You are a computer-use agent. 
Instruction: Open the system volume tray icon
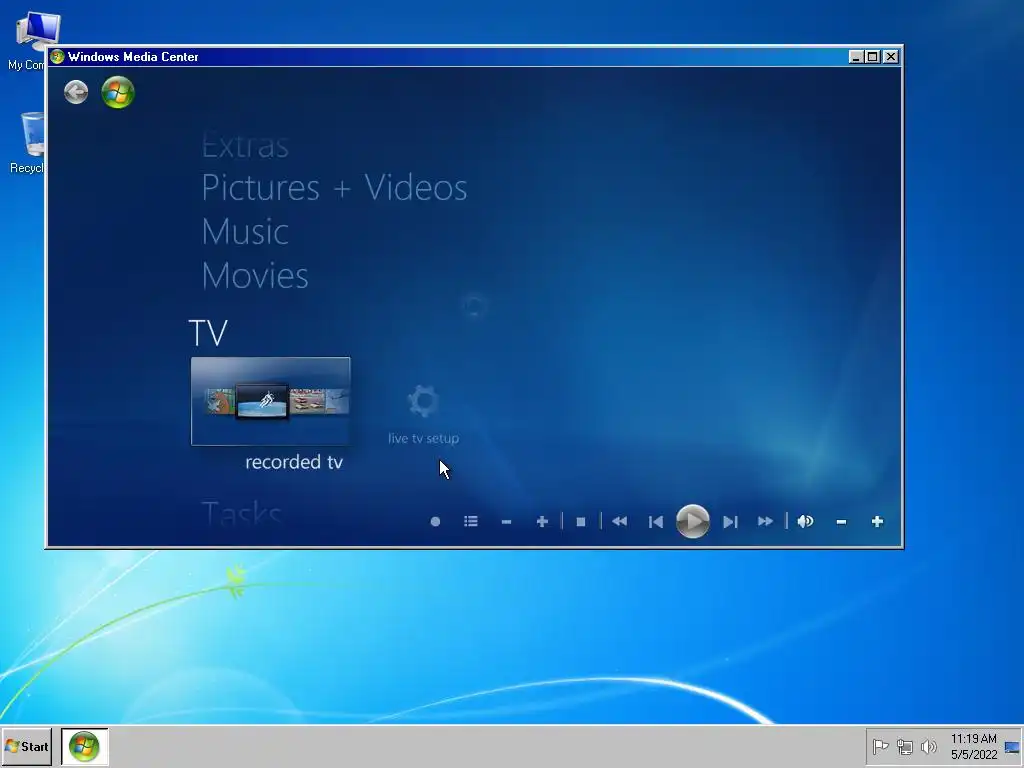pos(928,746)
